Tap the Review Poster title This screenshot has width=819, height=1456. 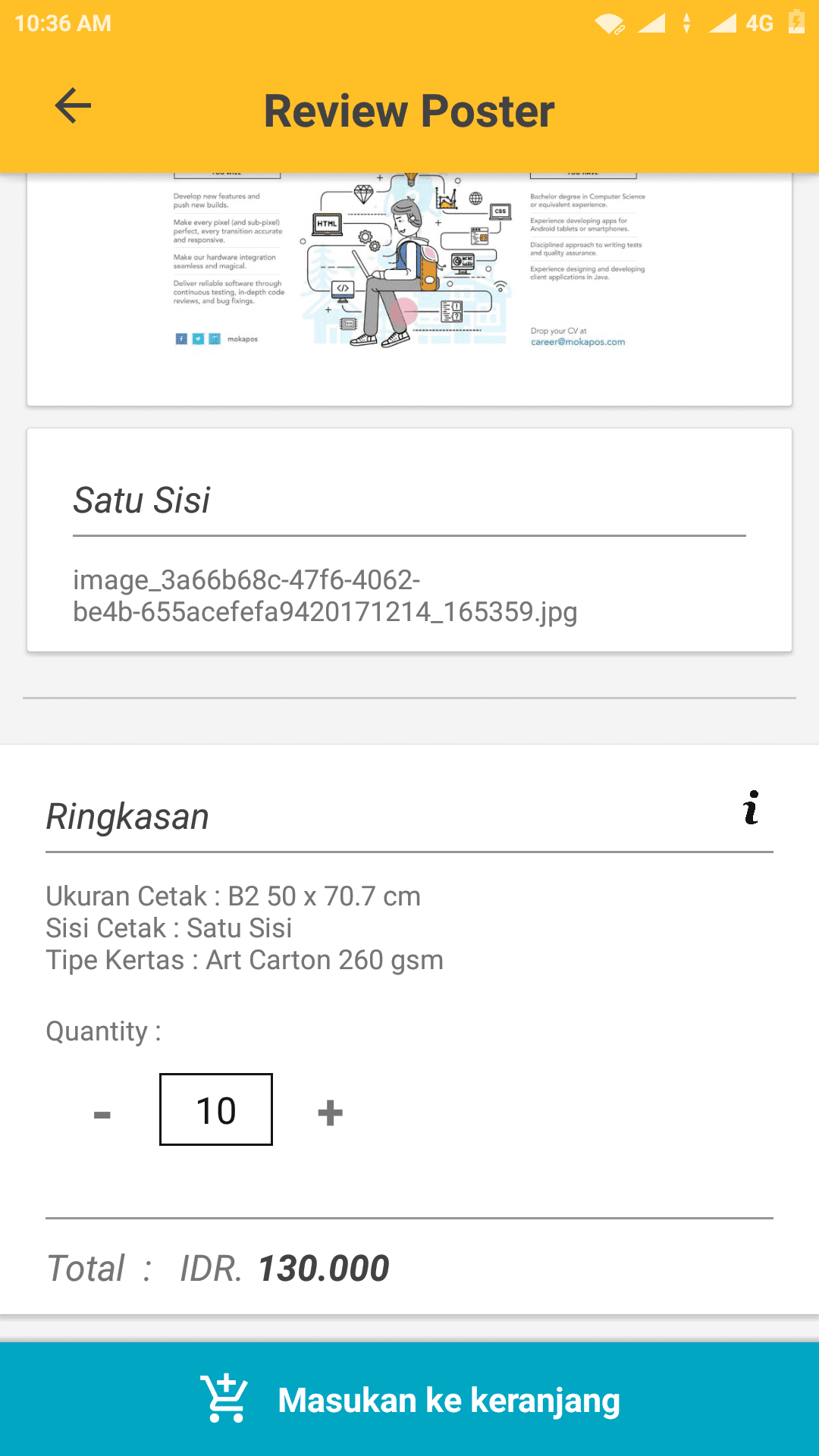(x=409, y=111)
